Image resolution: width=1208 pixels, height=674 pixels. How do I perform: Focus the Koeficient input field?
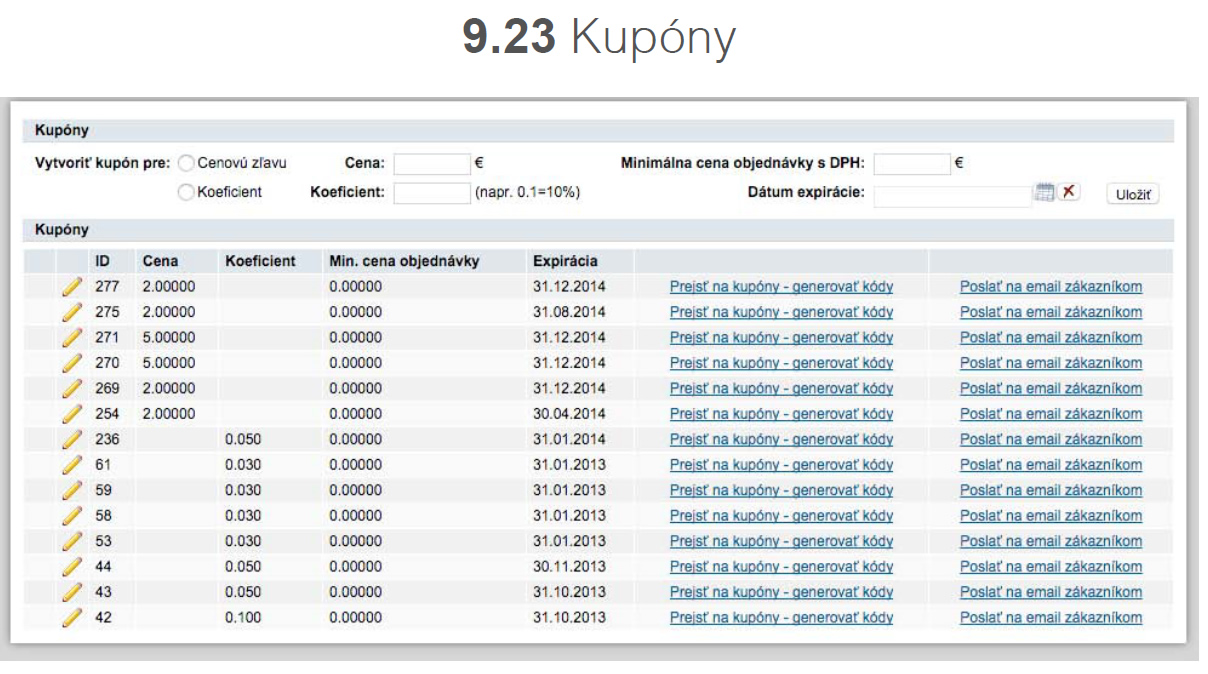click(431, 193)
